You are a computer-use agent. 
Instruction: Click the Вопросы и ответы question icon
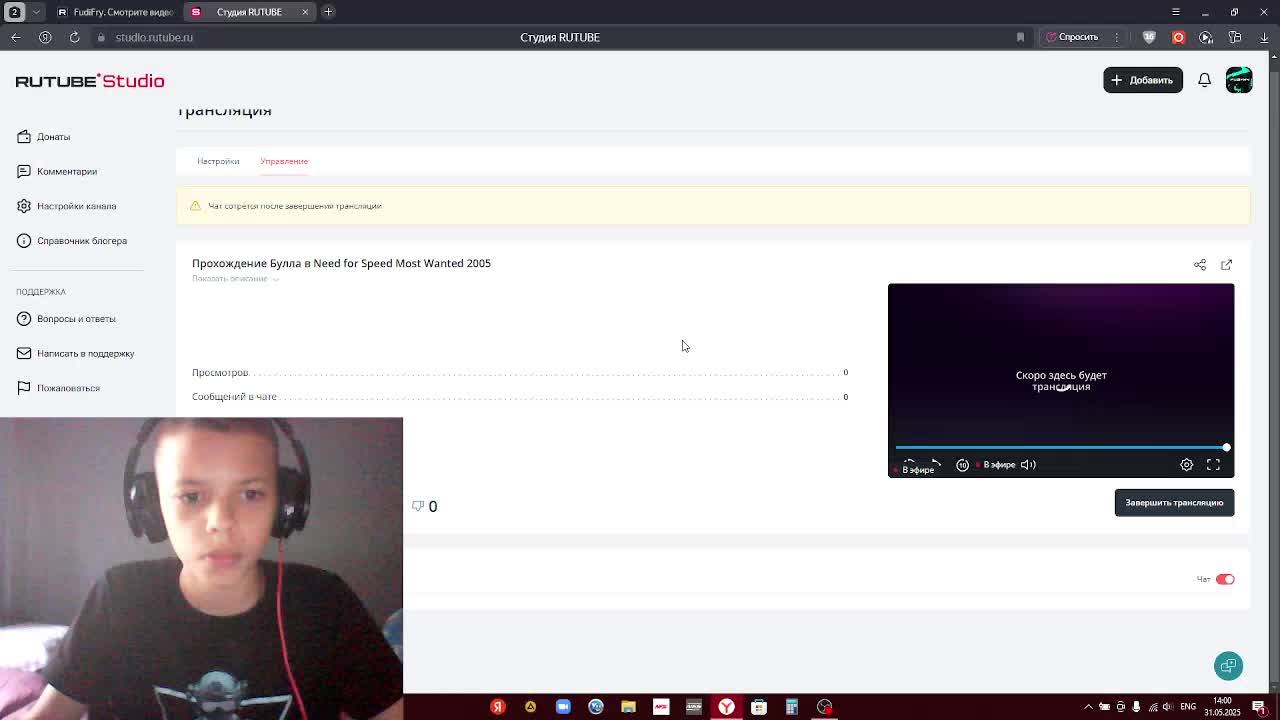coord(24,319)
